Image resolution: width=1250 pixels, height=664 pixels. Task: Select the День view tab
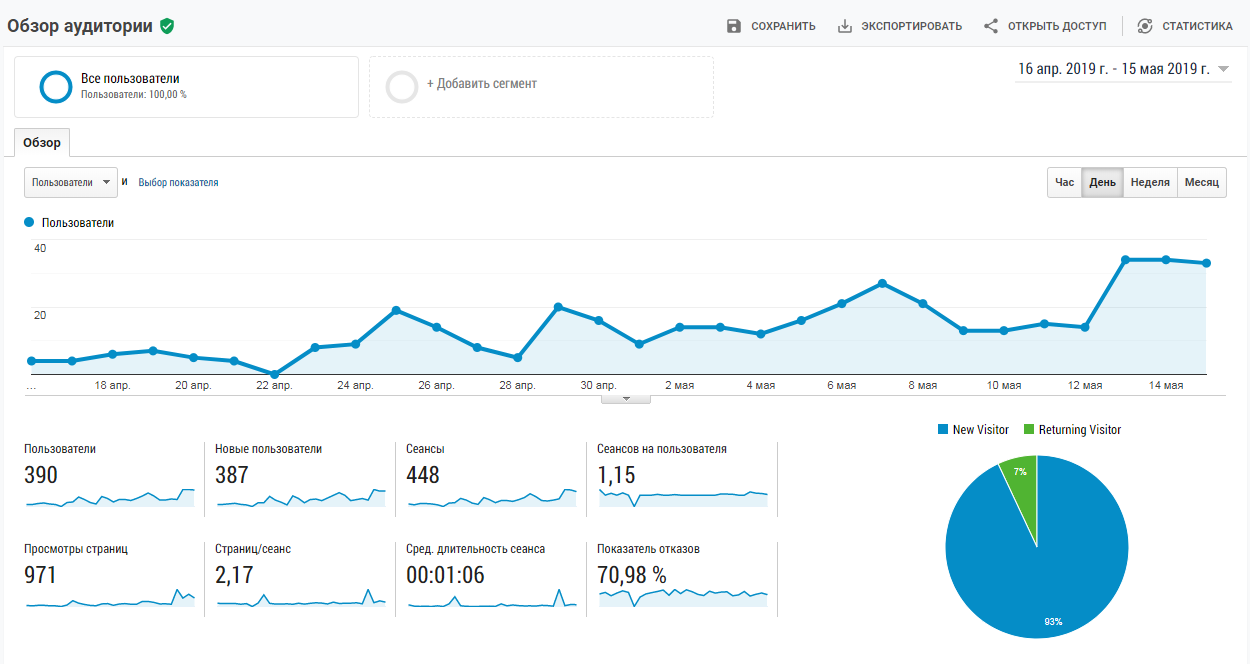1103,183
